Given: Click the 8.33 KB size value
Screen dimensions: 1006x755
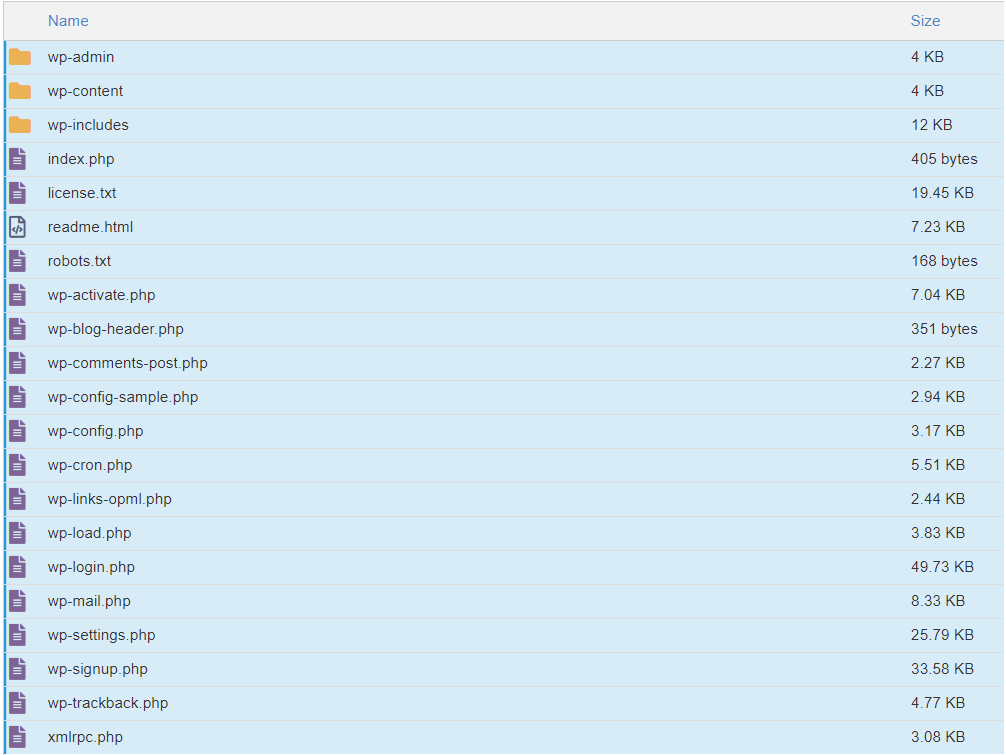Looking at the screenshot, I should [x=938, y=601].
